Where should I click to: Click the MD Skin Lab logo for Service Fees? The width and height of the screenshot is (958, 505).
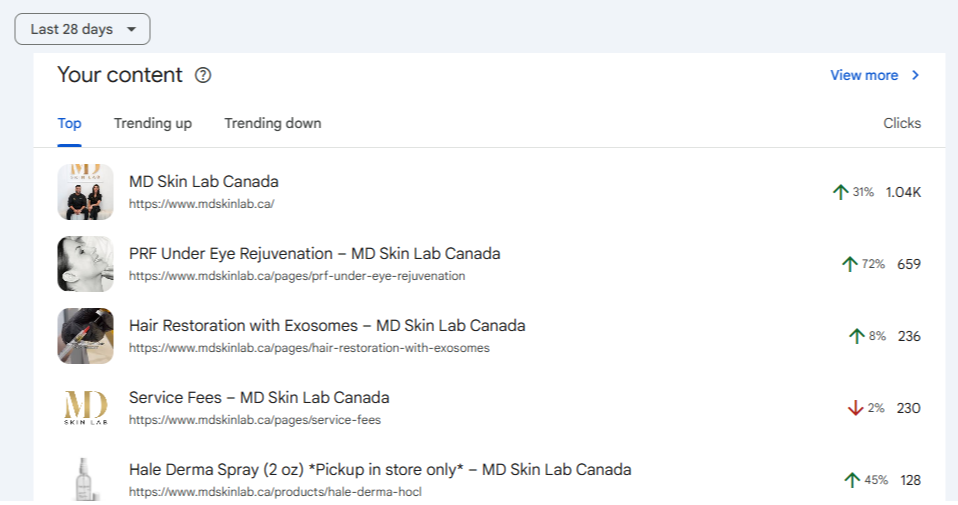(85, 408)
